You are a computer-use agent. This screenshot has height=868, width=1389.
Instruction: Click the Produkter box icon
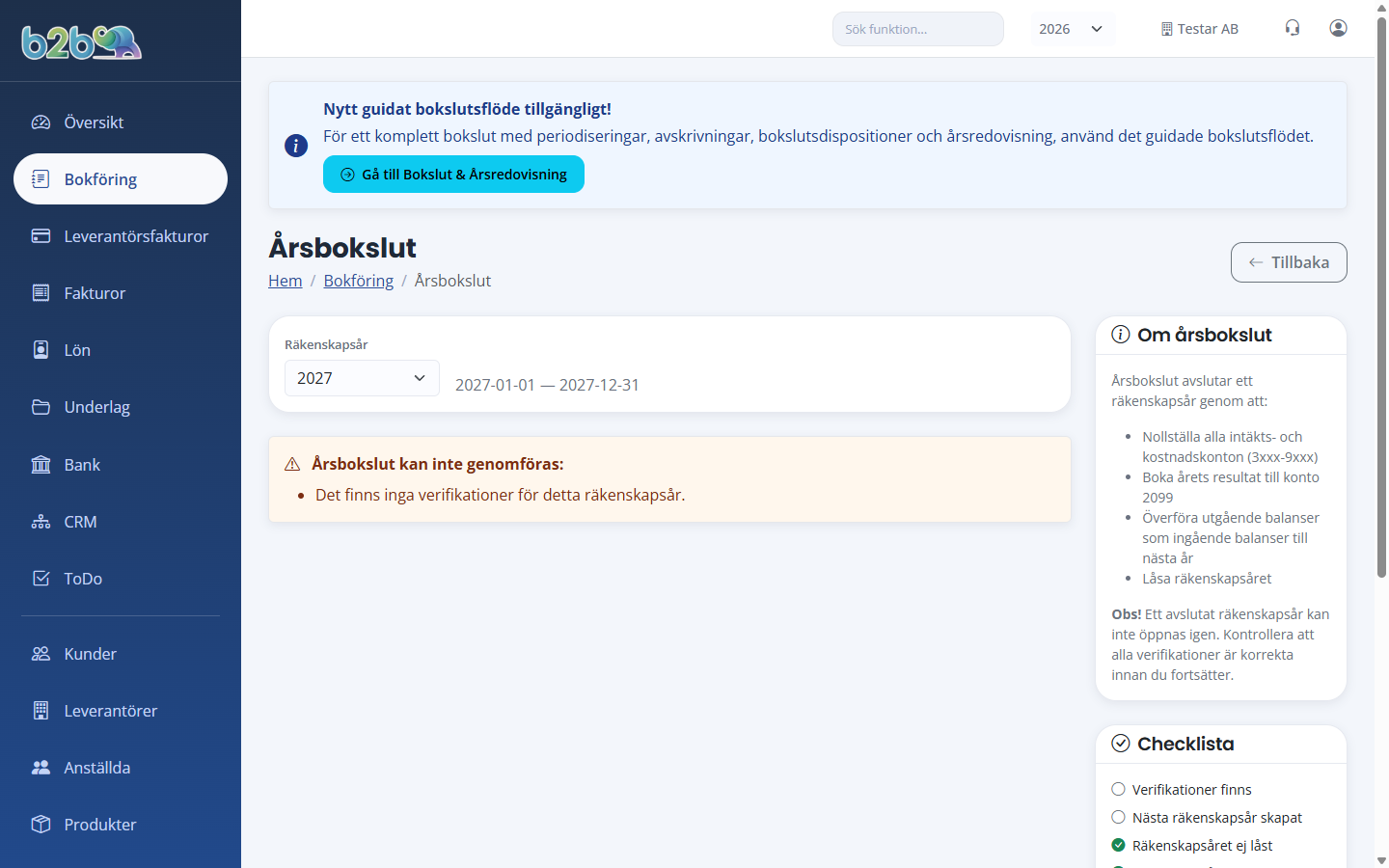(41, 825)
